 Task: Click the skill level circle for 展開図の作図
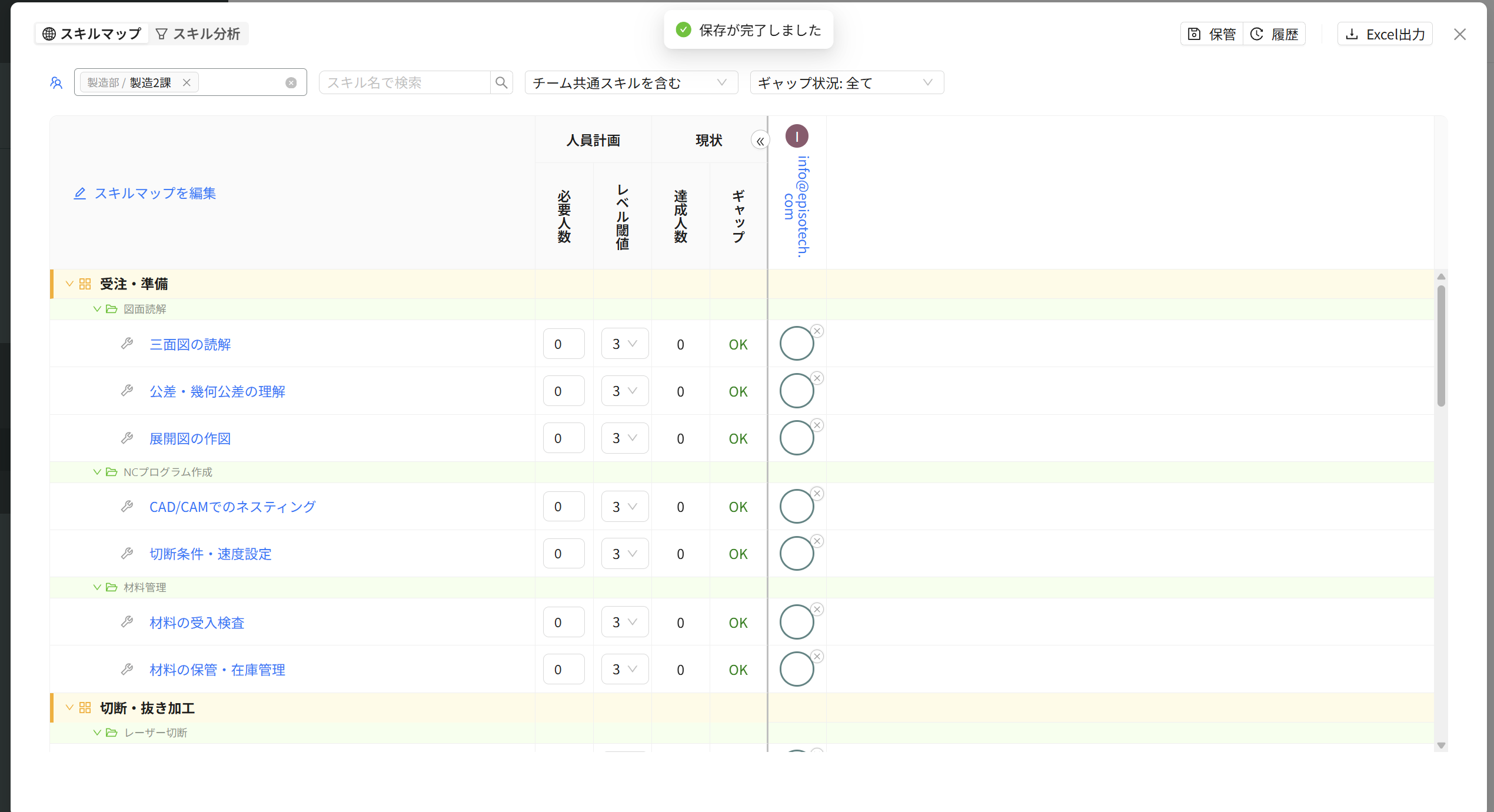pyautogui.click(x=797, y=438)
